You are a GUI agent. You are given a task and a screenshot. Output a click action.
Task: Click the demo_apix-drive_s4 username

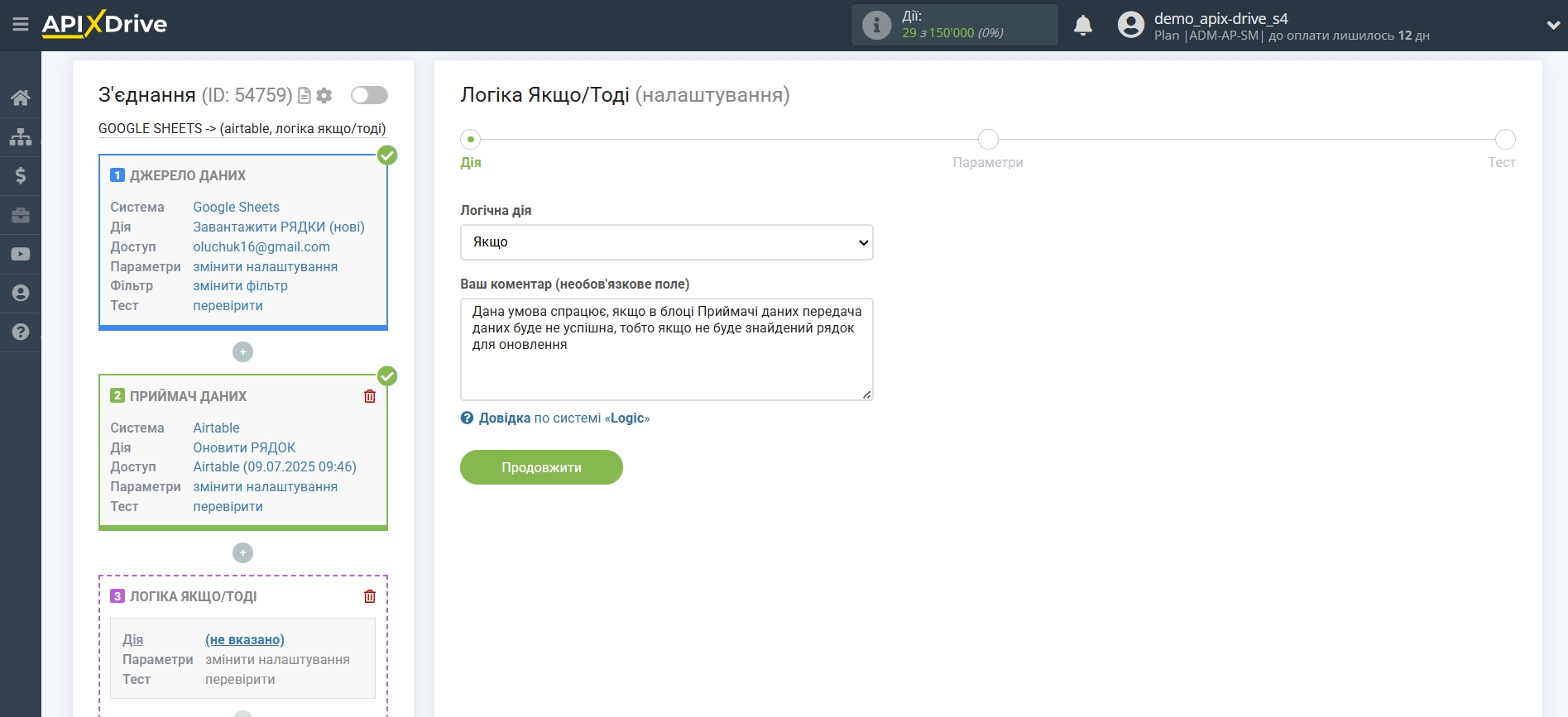[1221, 18]
